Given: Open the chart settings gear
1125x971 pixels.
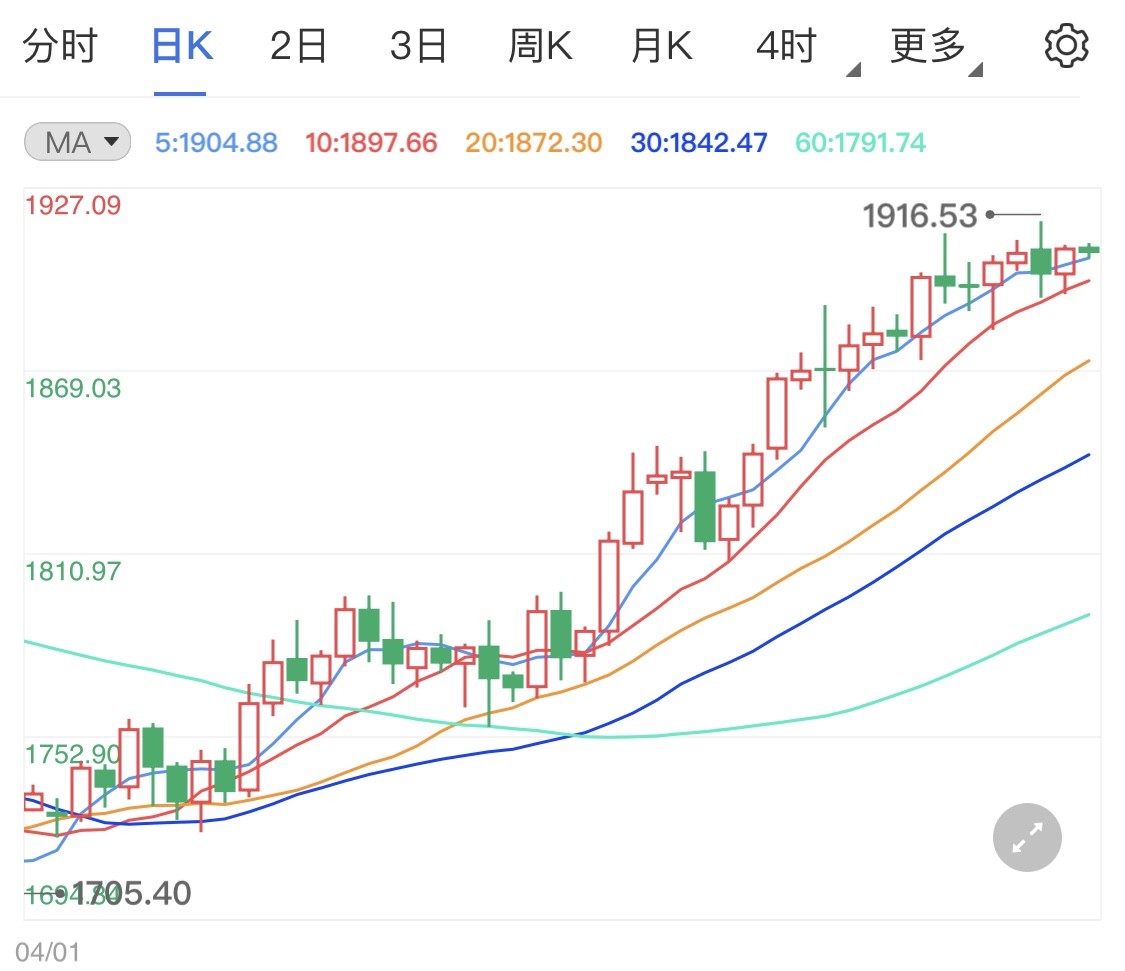Looking at the screenshot, I should pos(1067,44).
